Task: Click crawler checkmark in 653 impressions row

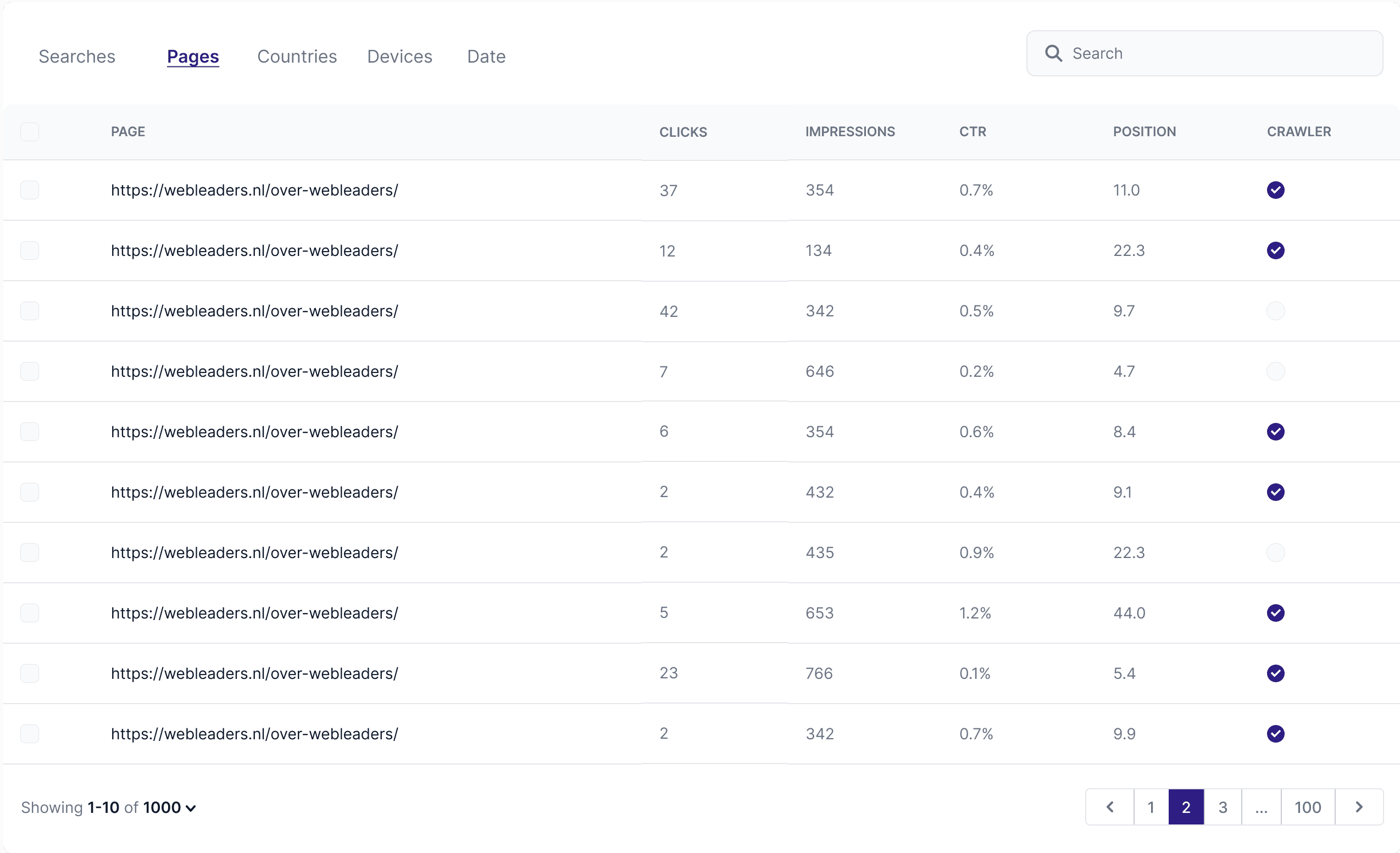Action: [1275, 613]
